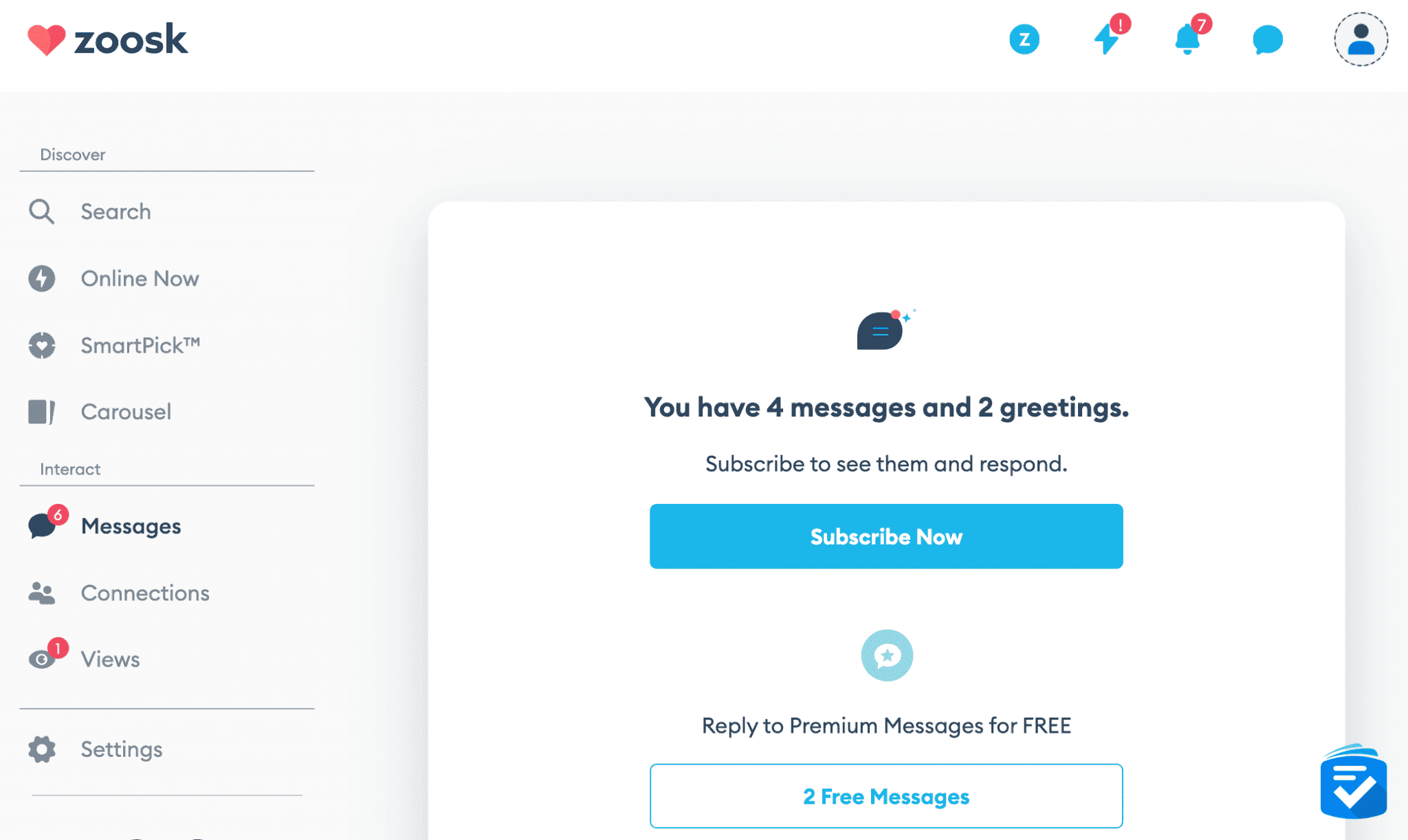Click the Zoosk heart logo
The image size is (1408, 840).
(x=46, y=40)
